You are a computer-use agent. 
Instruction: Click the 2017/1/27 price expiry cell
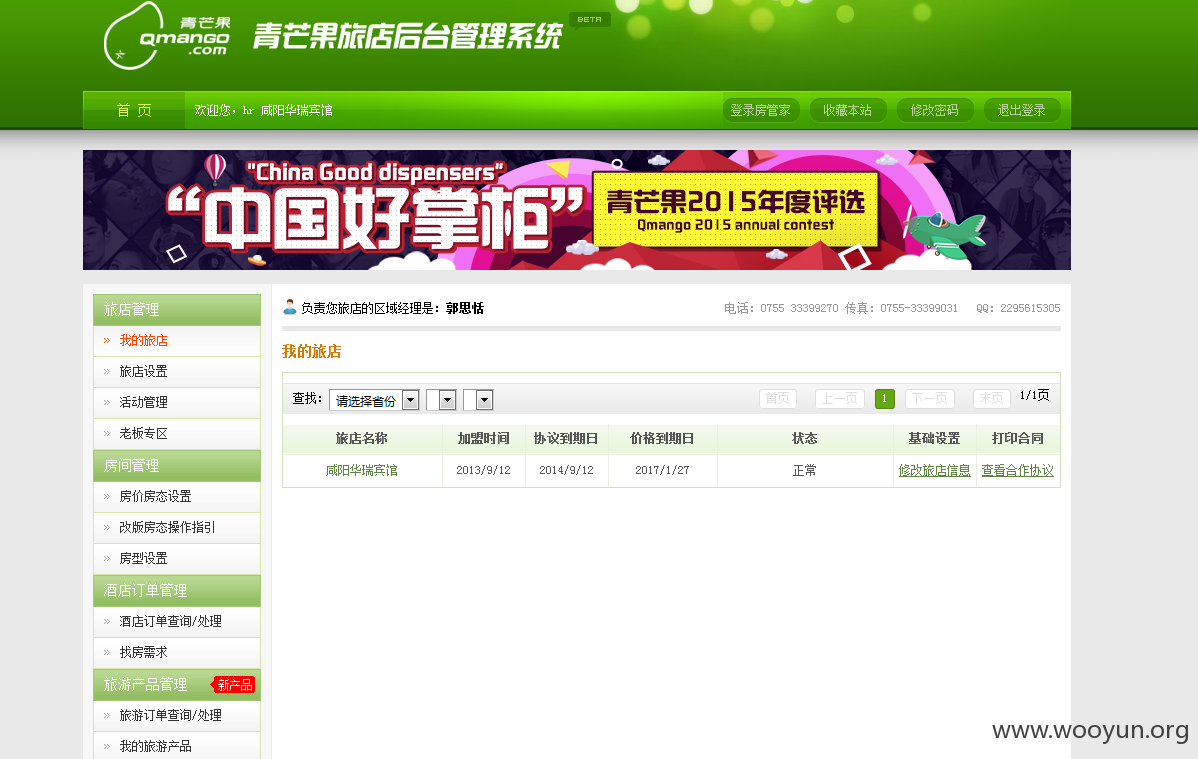coord(662,470)
